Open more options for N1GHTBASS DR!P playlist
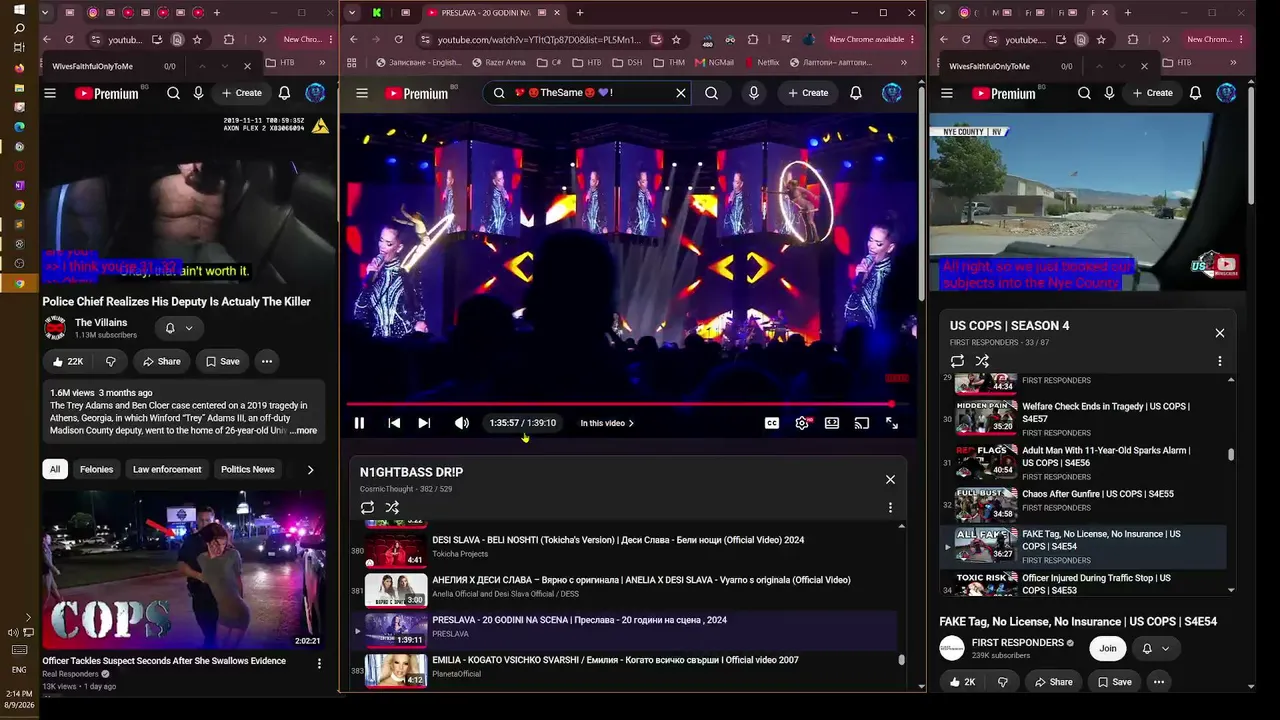Viewport: 1280px width, 720px height. pyautogui.click(x=890, y=507)
